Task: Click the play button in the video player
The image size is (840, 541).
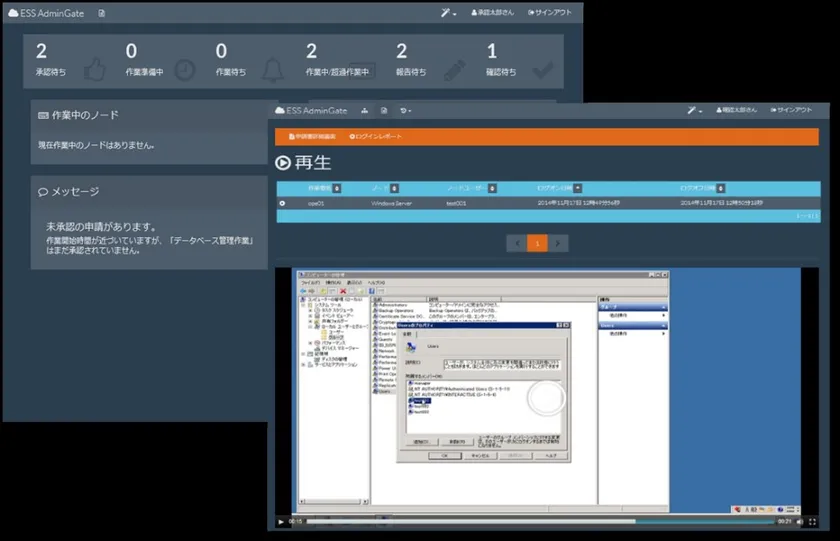Action: click(x=282, y=521)
